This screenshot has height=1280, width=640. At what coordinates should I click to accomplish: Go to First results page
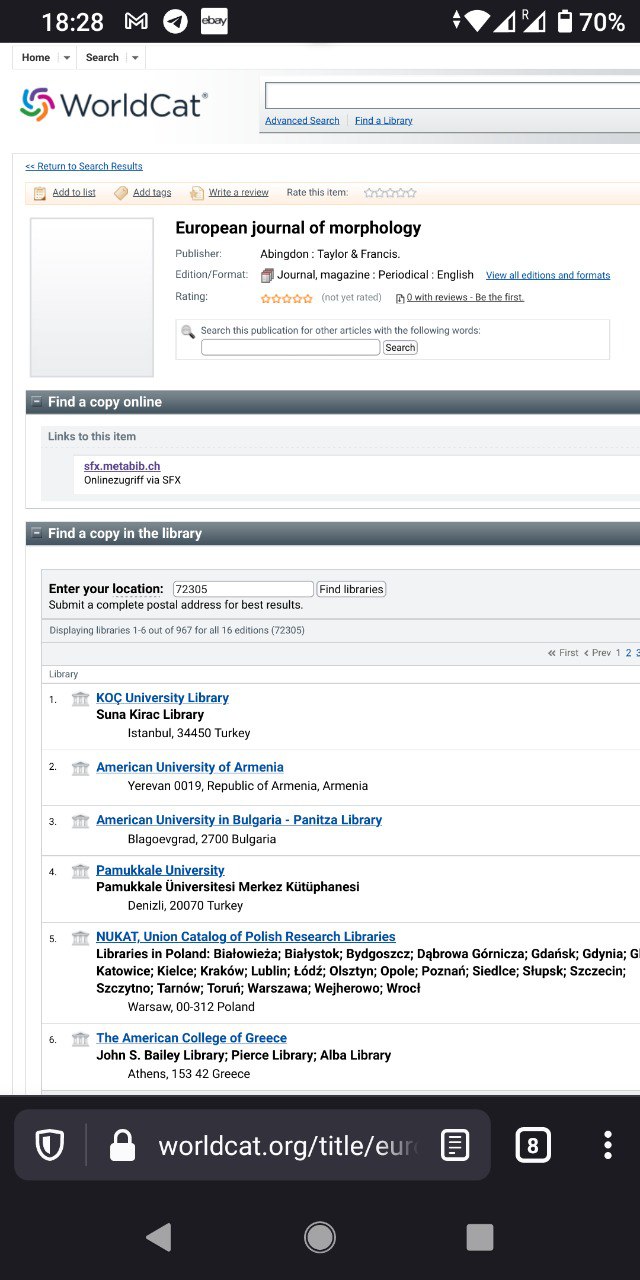563,653
